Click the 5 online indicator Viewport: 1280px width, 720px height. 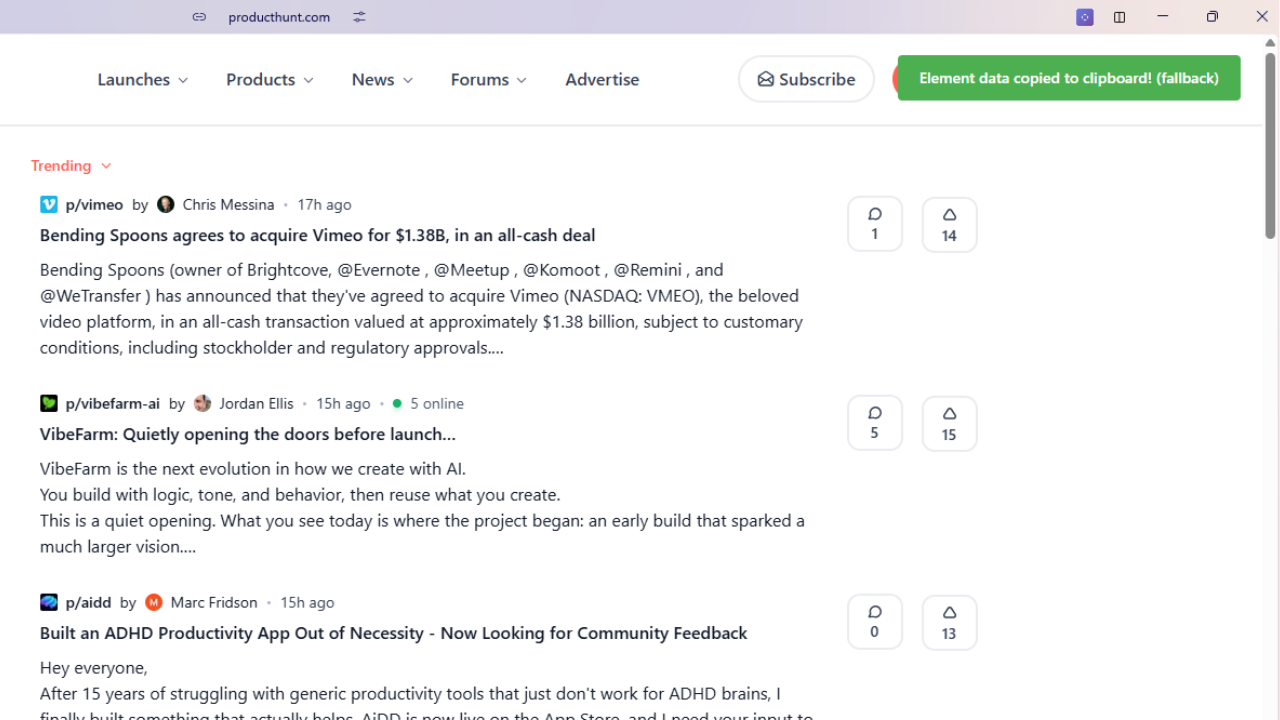point(428,403)
